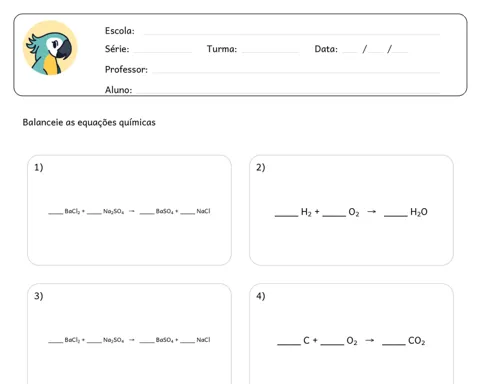This screenshot has width=480, height=384.
Task: Click the blank before BaCl2 in exercise 1
Action: coord(56,213)
